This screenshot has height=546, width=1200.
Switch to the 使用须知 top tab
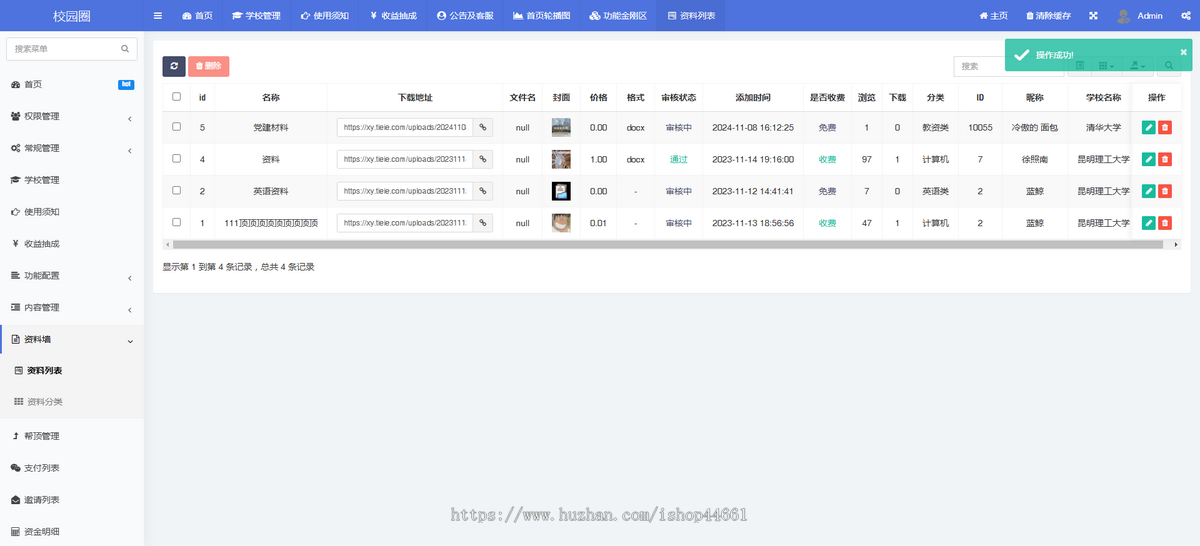[325, 16]
